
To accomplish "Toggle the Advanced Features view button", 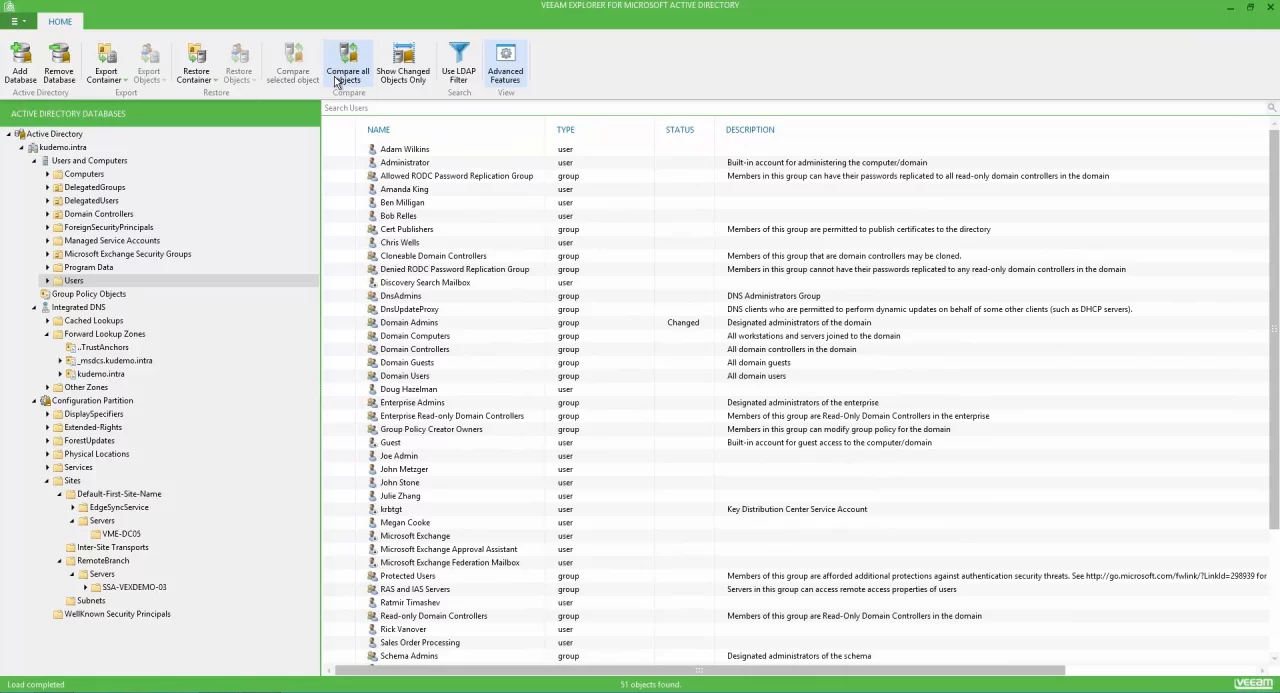I will (x=505, y=63).
